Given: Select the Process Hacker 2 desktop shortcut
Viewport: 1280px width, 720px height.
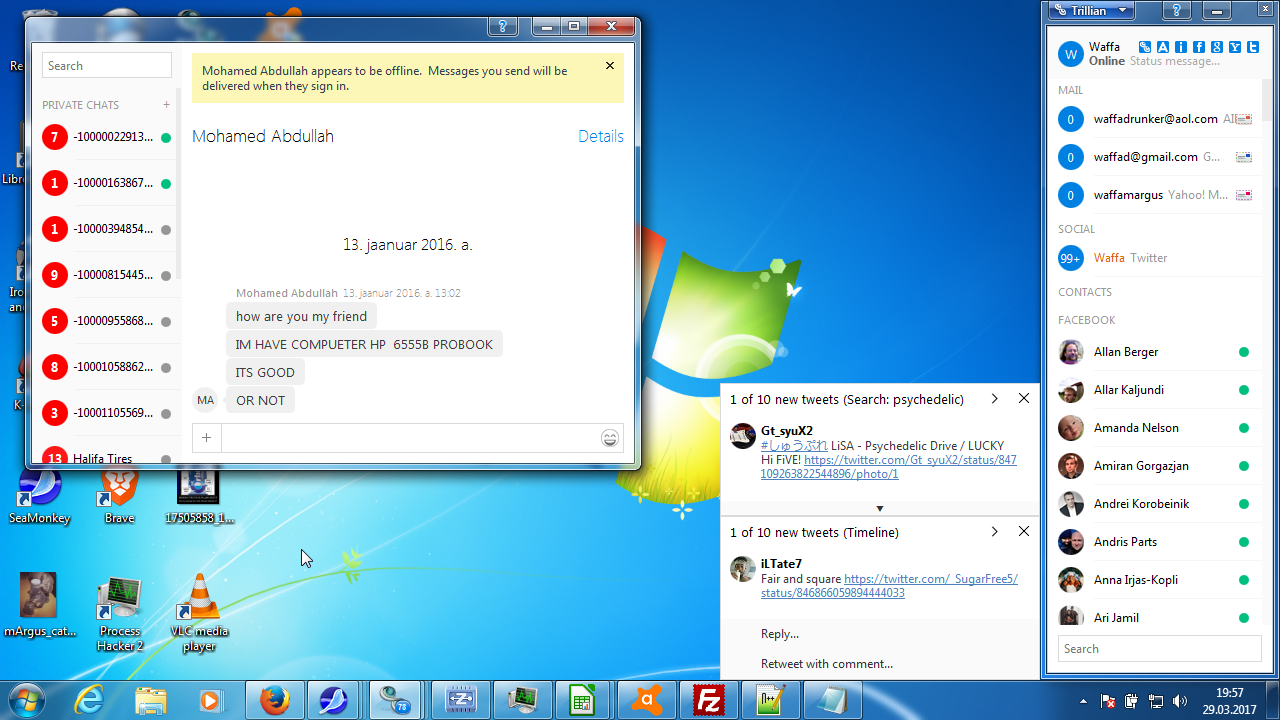Looking at the screenshot, I should 120,613.
